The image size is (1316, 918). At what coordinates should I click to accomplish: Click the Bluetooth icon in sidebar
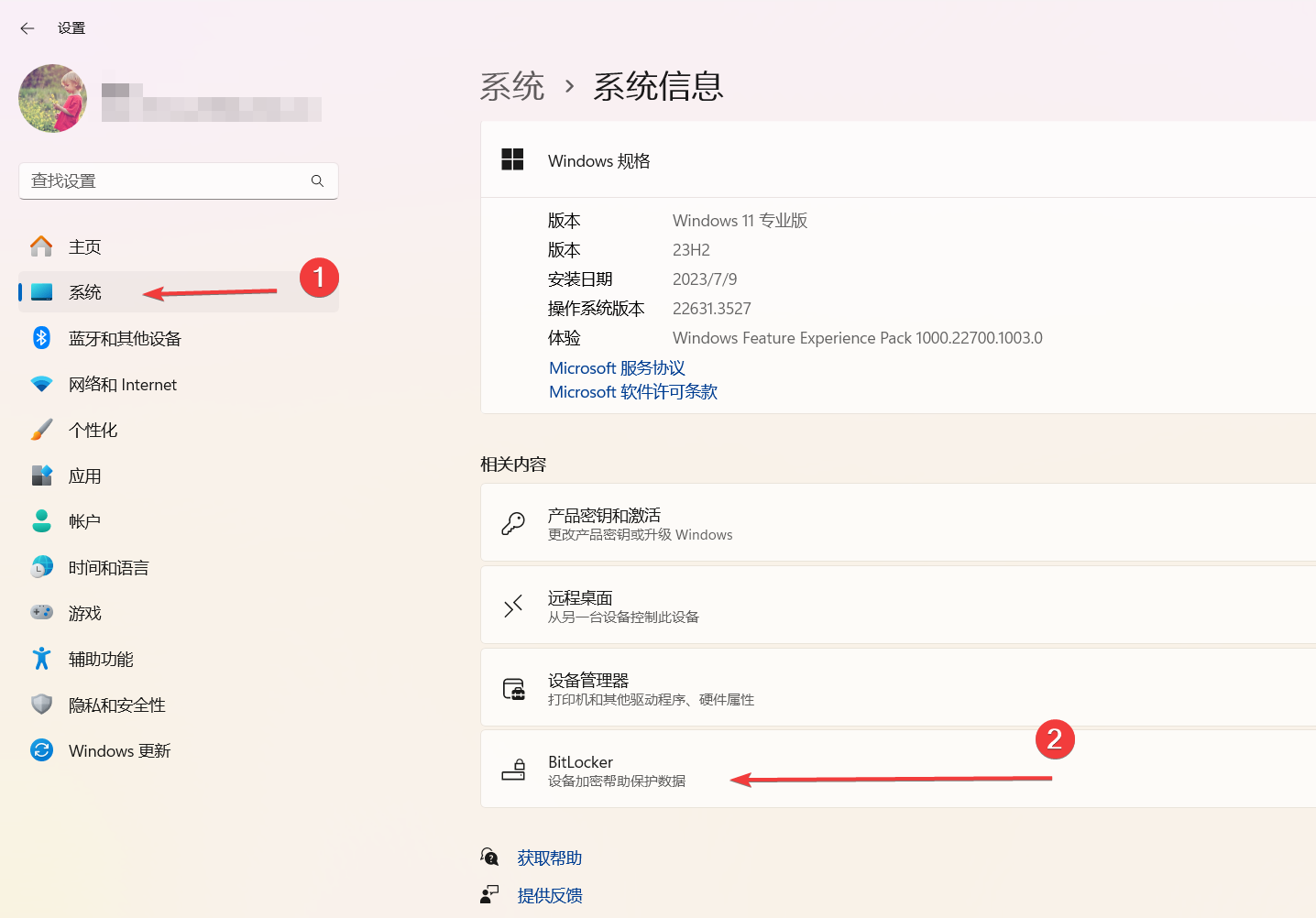coord(41,338)
